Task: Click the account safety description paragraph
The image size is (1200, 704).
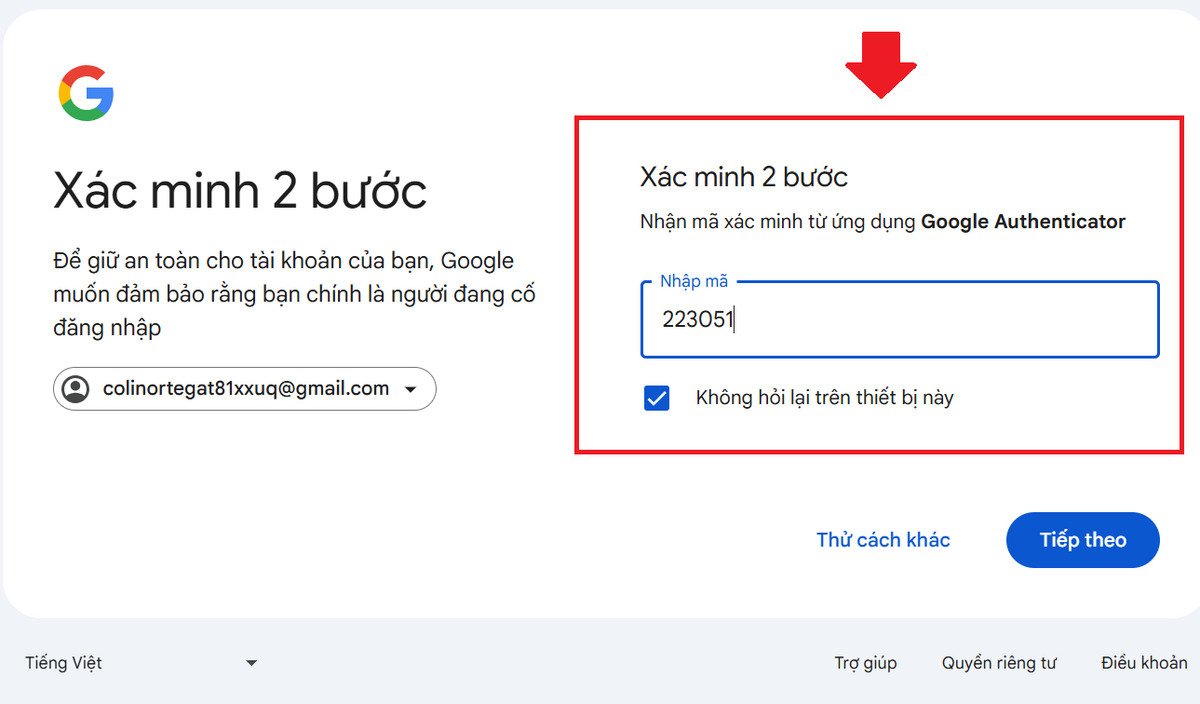Action: pos(294,294)
